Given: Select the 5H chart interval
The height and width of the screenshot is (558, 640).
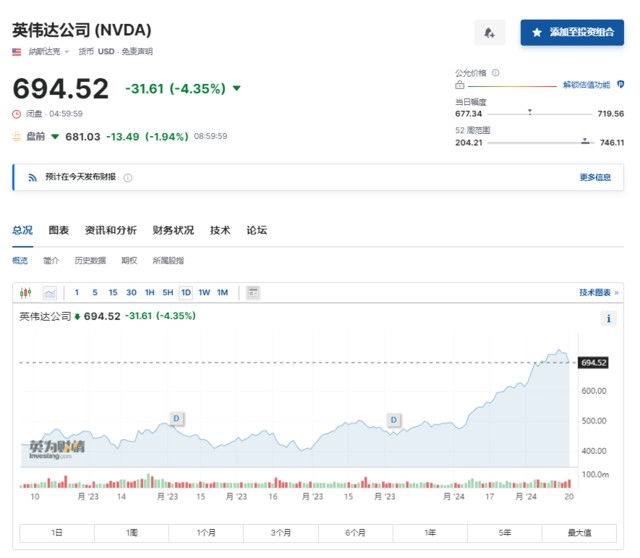Looking at the screenshot, I should pos(168,293).
